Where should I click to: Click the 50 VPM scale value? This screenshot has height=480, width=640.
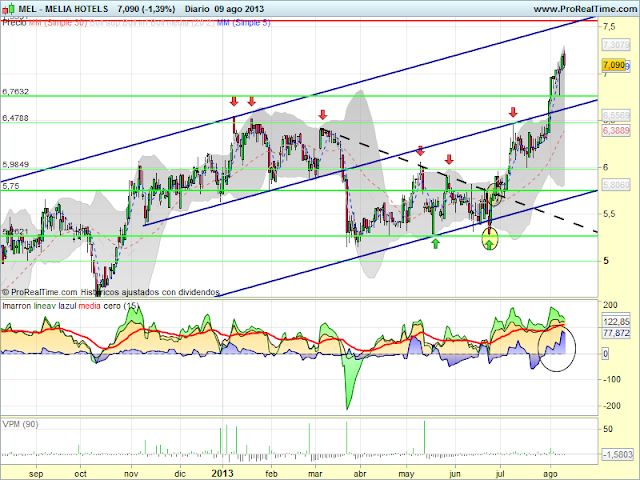(x=608, y=429)
